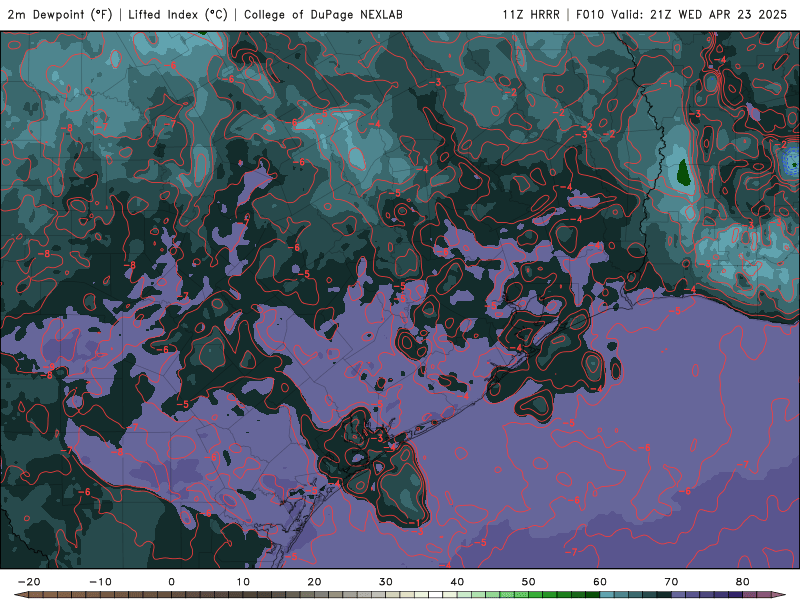Screen dimensions: 800x600
Task: Click "21Z WED APR 23 2025" valid time
Action: (718, 14)
